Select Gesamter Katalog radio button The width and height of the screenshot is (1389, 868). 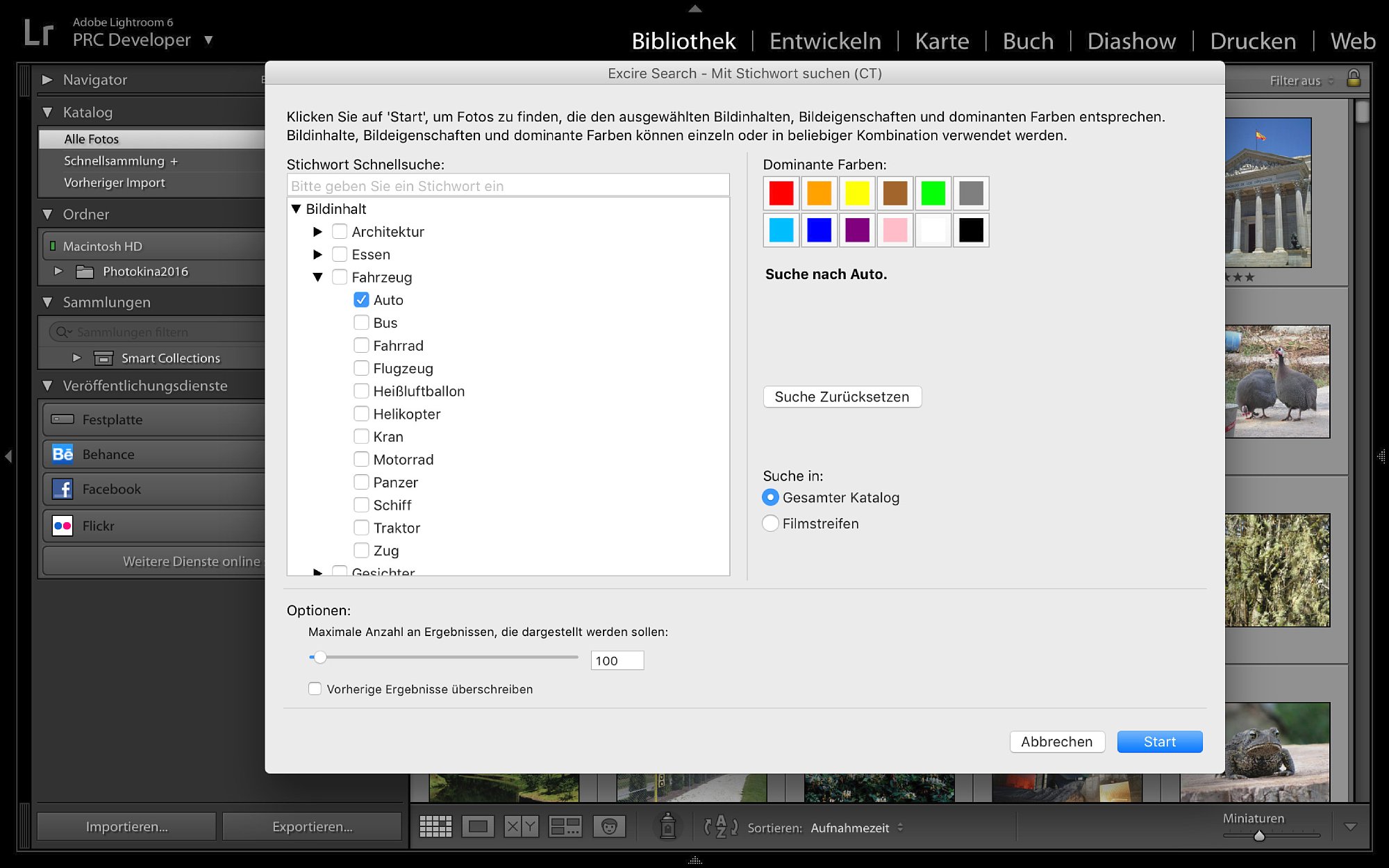tap(770, 497)
